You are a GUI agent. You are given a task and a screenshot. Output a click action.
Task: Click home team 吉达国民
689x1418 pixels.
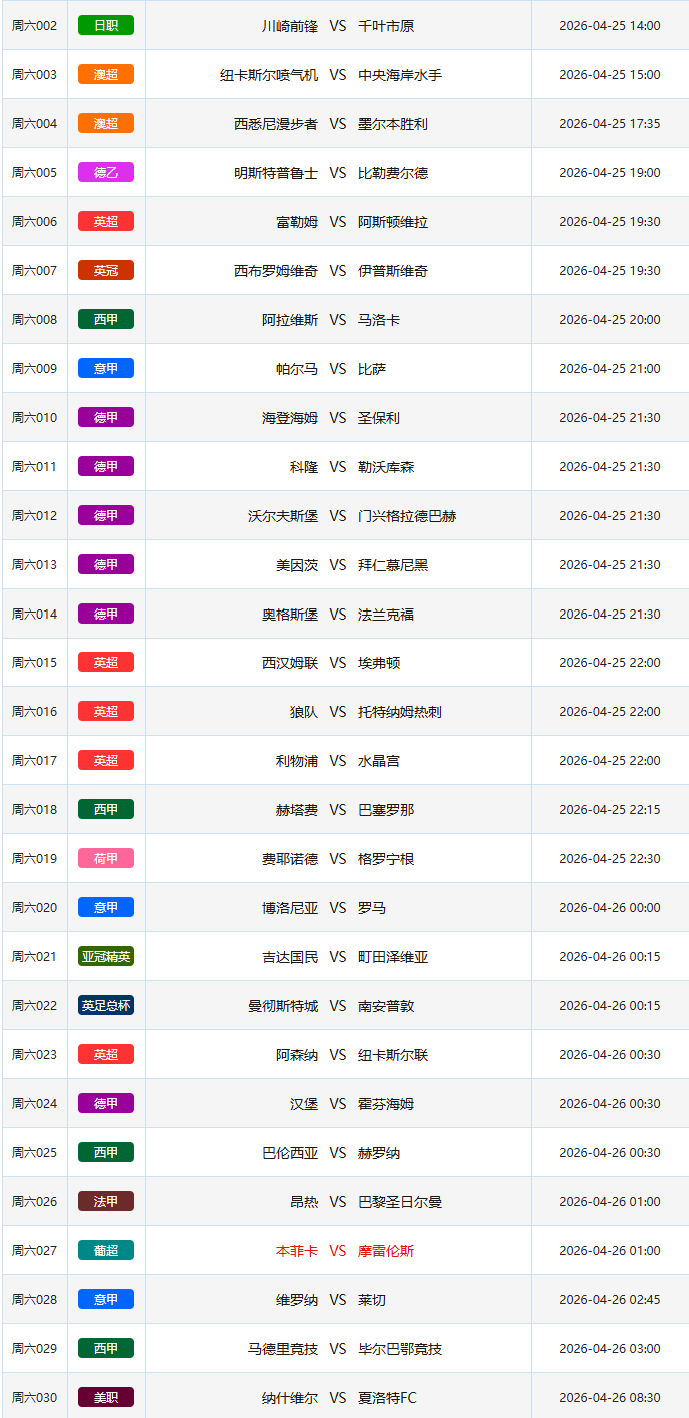tap(290, 957)
